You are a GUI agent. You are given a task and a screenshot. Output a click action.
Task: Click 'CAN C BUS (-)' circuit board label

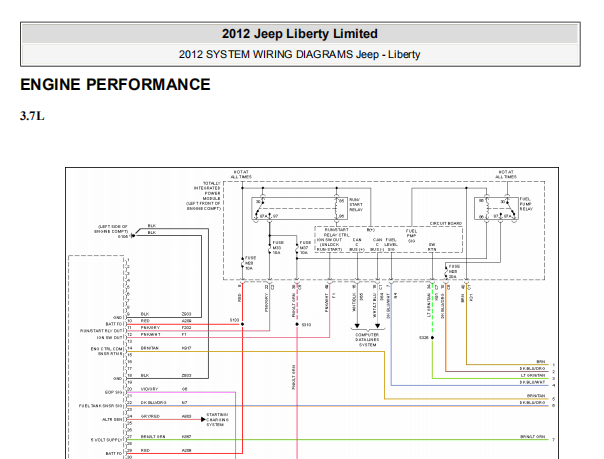377,245
